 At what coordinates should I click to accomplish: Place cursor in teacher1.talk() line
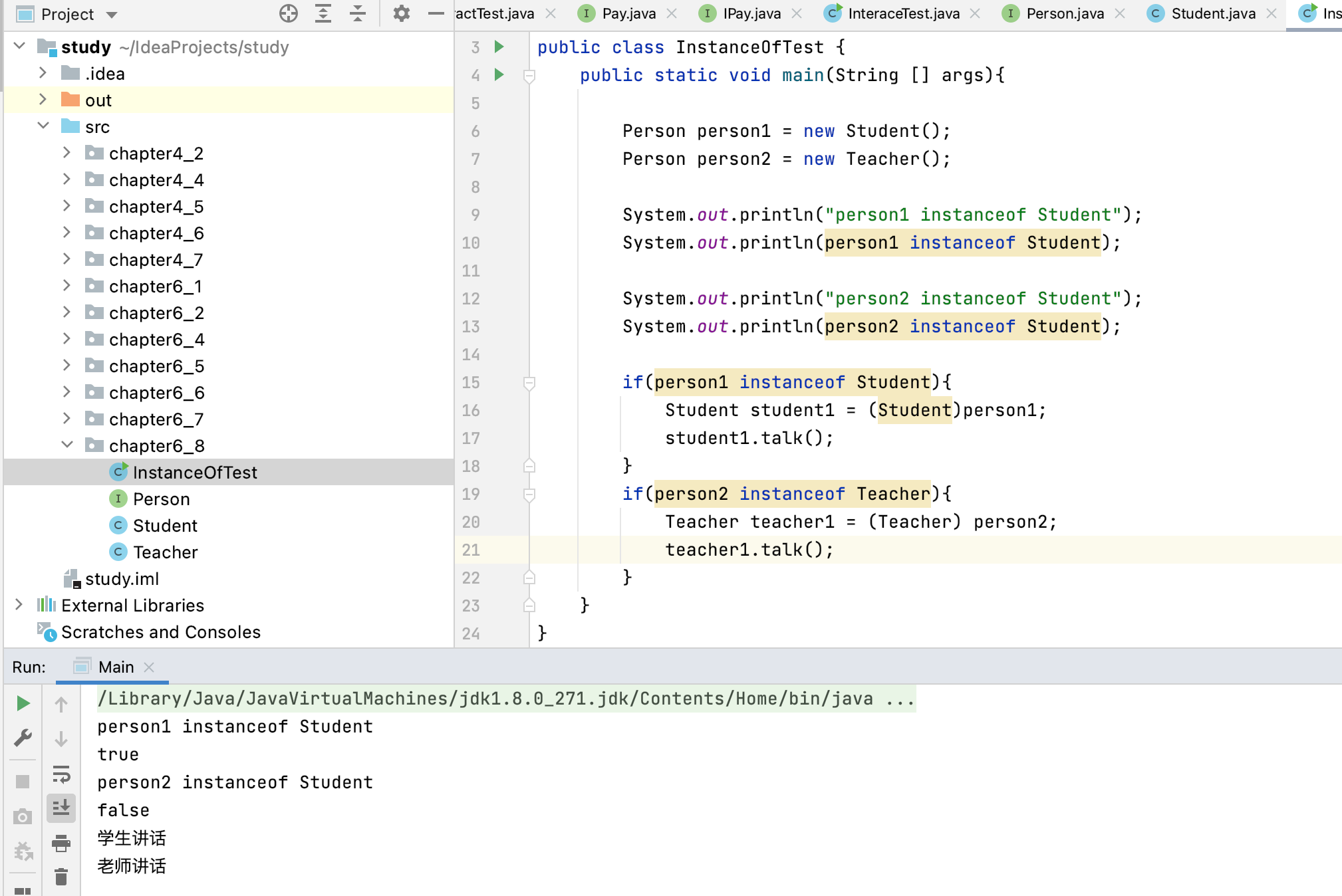tap(749, 550)
